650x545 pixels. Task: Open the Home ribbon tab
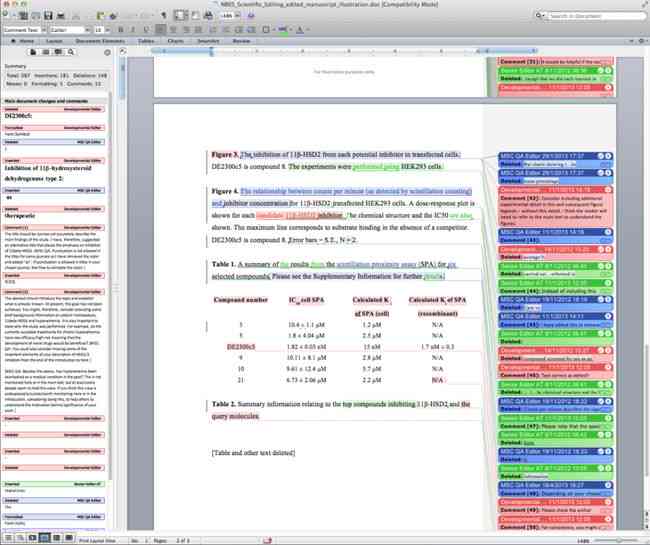click(23, 41)
